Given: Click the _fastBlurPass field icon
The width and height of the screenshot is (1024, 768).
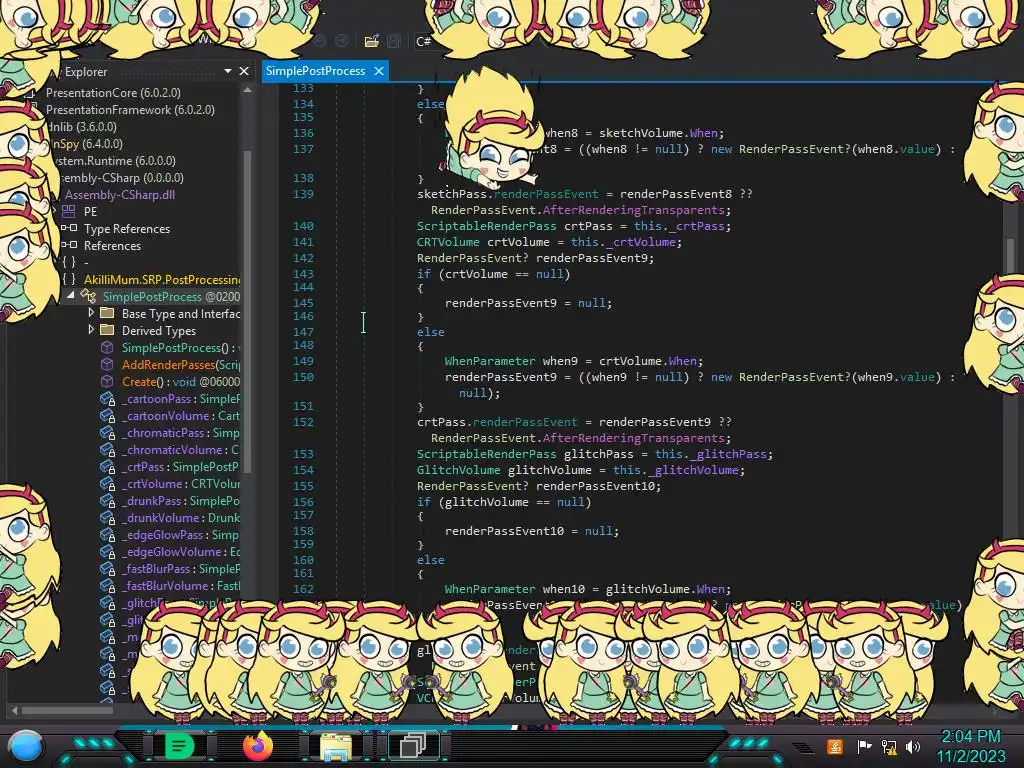Looking at the screenshot, I should coord(107,568).
